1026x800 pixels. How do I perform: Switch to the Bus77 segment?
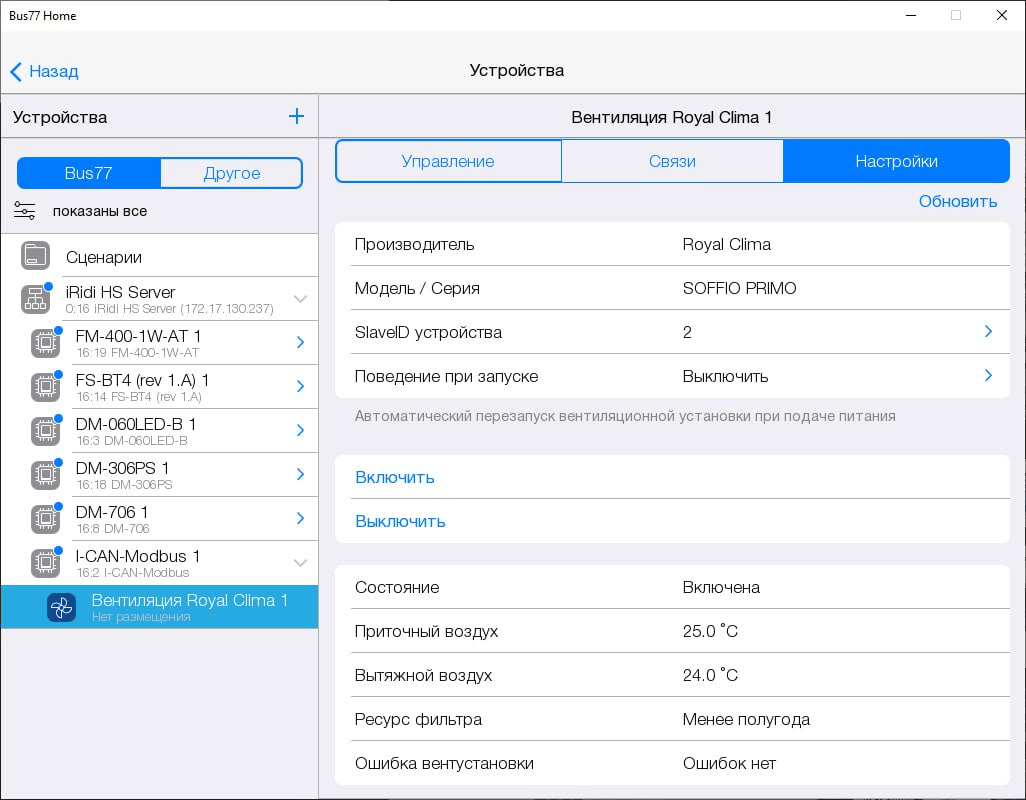88,173
